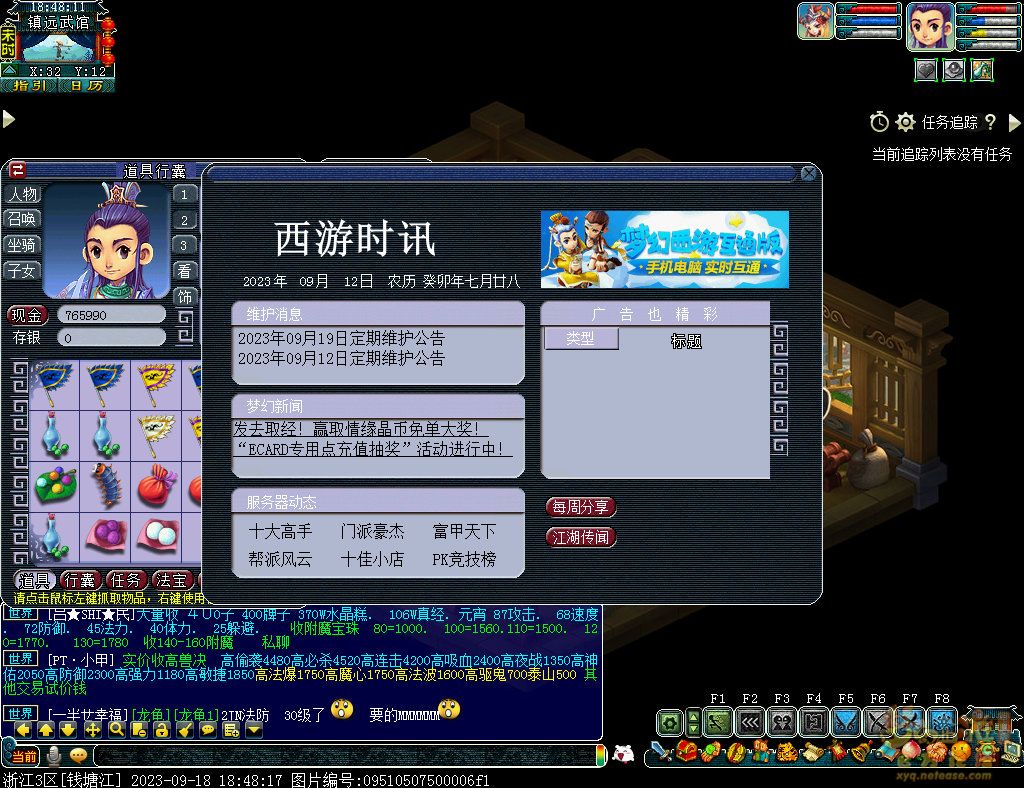Collapse the task tracking panel arrow
The image size is (1024, 788).
click(1014, 122)
